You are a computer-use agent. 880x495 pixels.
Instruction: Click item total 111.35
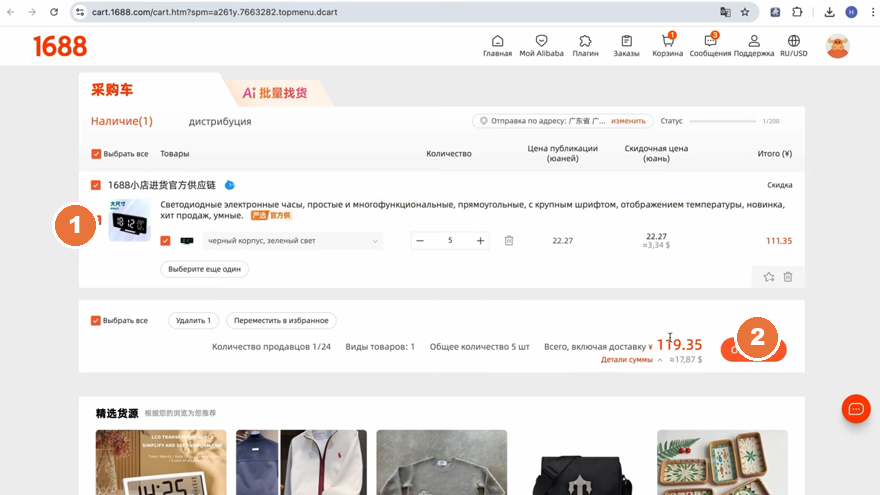[779, 241]
